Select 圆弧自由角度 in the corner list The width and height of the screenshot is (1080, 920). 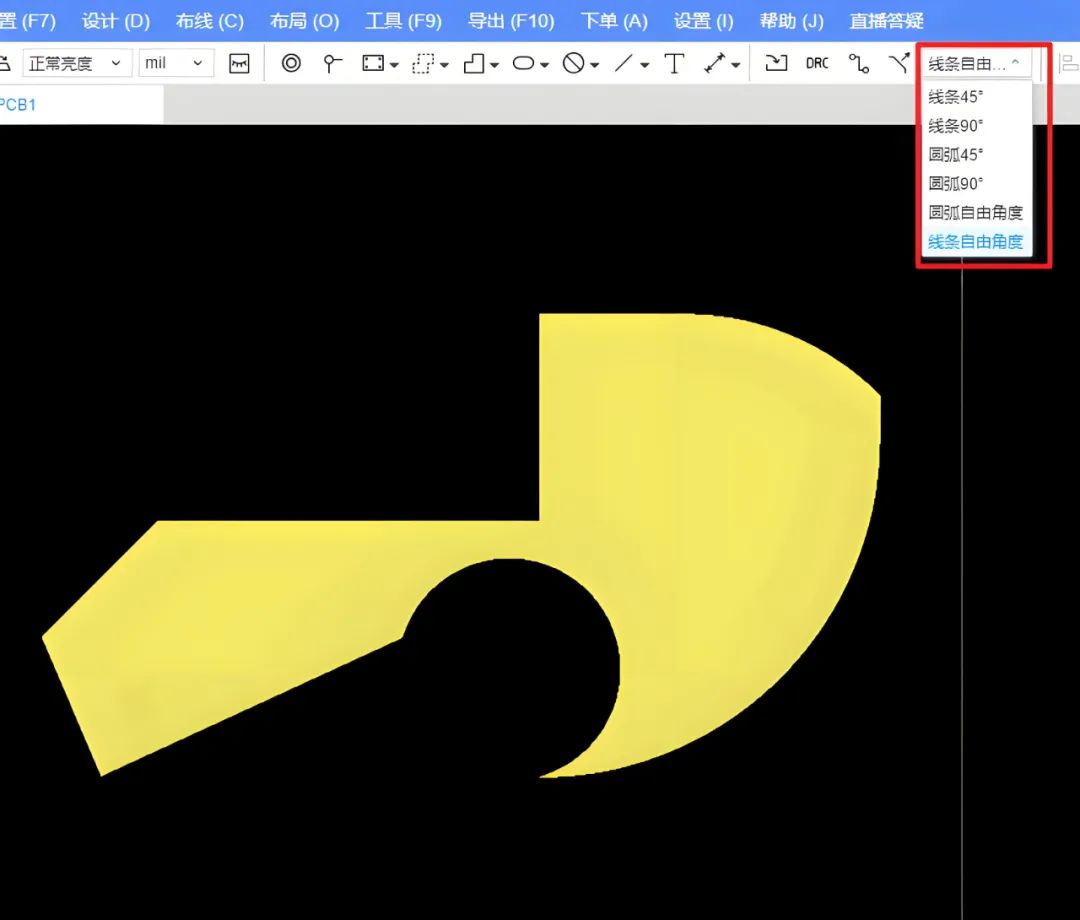976,213
